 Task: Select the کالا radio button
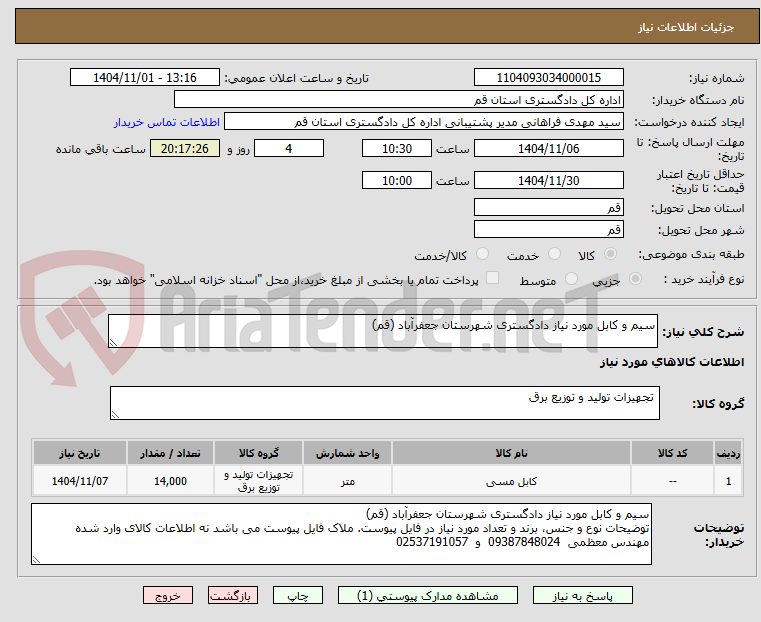click(x=611, y=254)
